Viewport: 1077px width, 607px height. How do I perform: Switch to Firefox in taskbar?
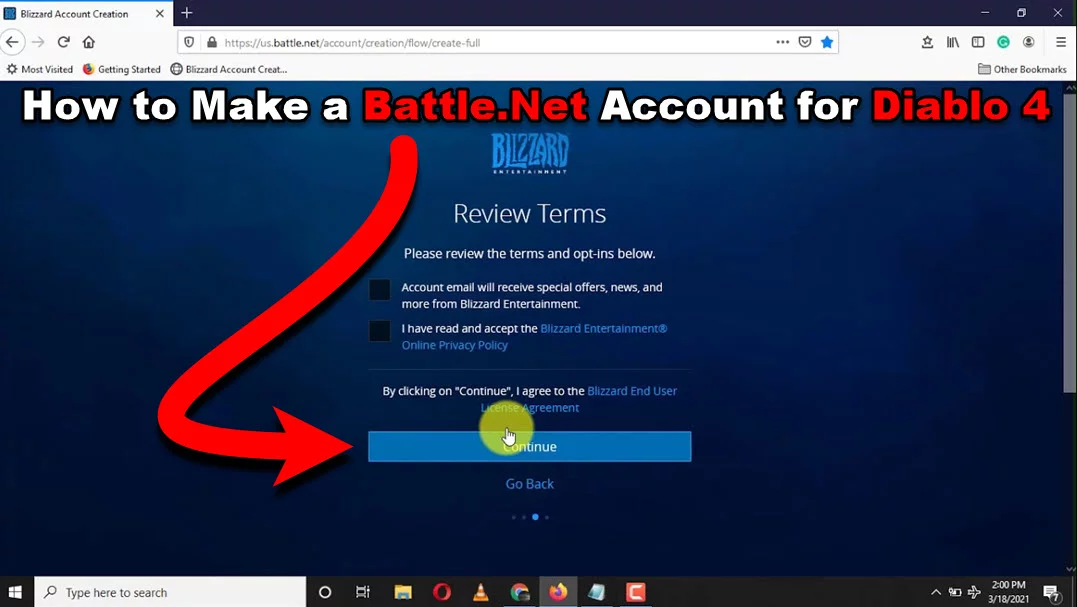tap(558, 592)
